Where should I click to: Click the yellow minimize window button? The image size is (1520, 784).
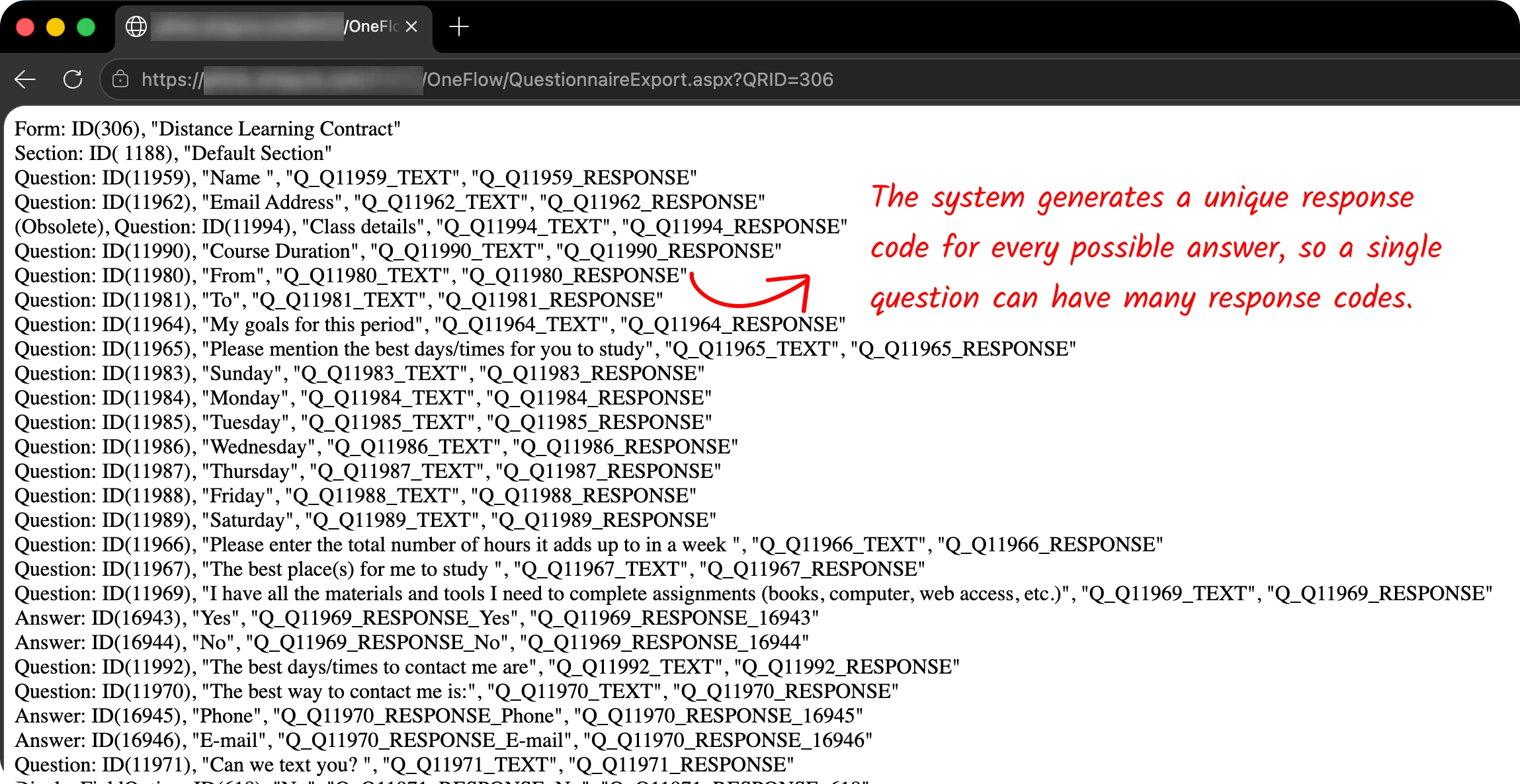click(x=56, y=27)
